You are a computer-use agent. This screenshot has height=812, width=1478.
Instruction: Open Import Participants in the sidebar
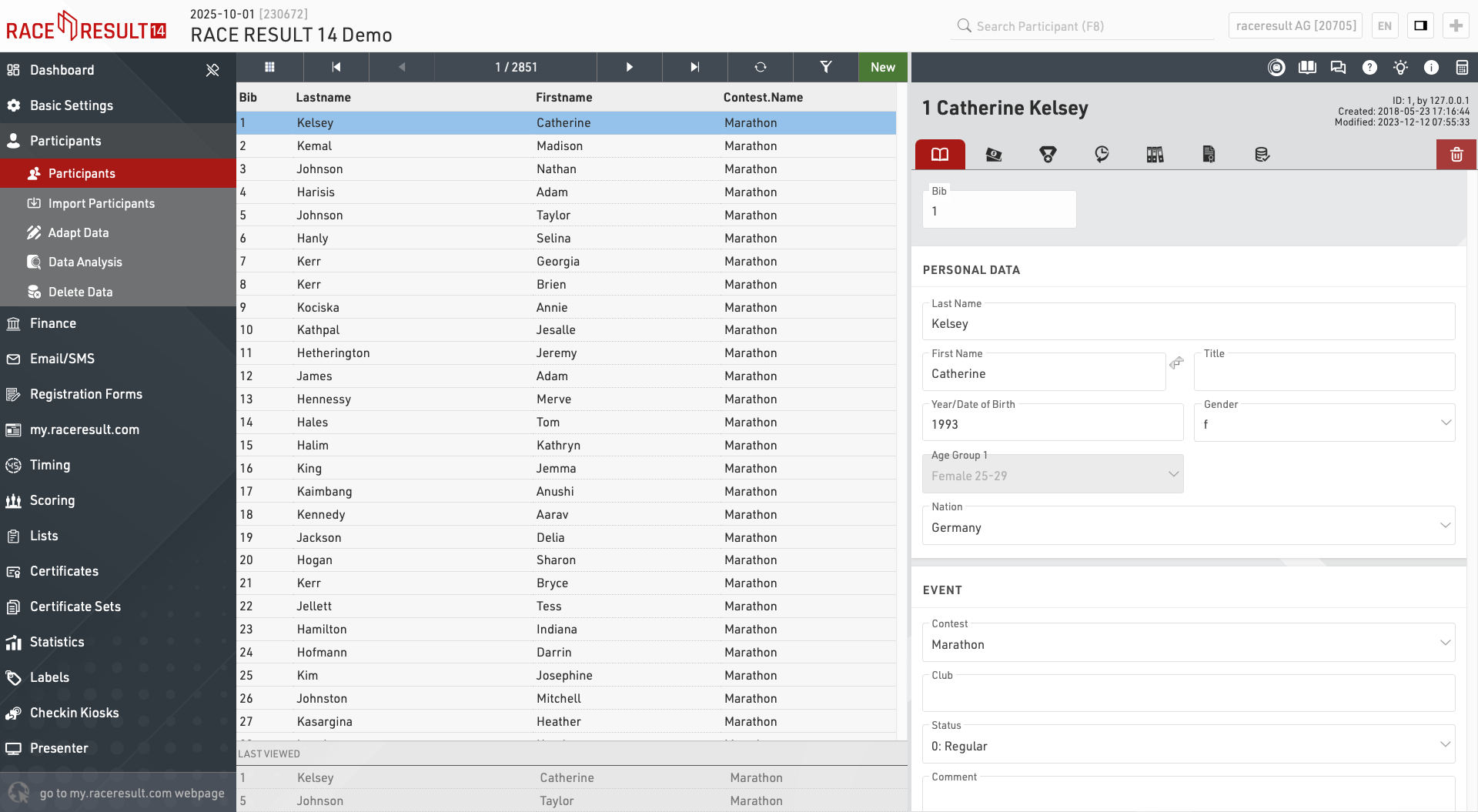[x=101, y=203]
